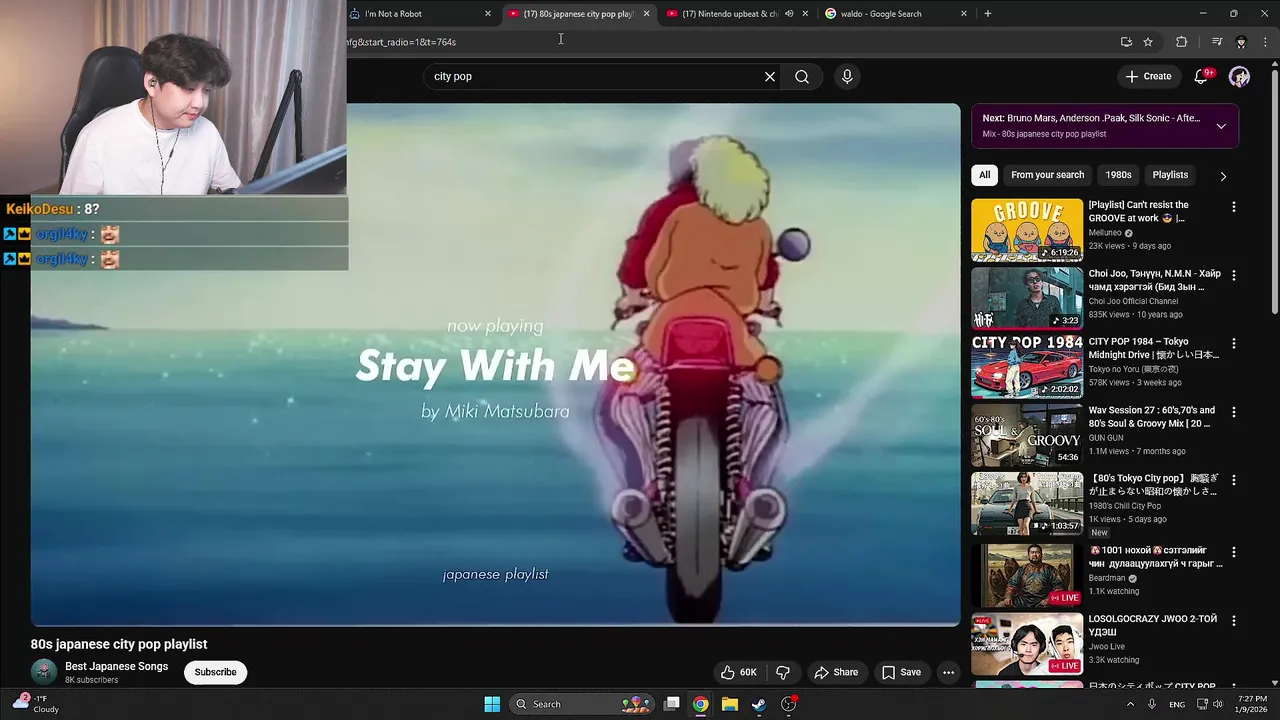Screen dimensions: 1280x720
Task: Open Windows Start menu
Action: [492, 704]
